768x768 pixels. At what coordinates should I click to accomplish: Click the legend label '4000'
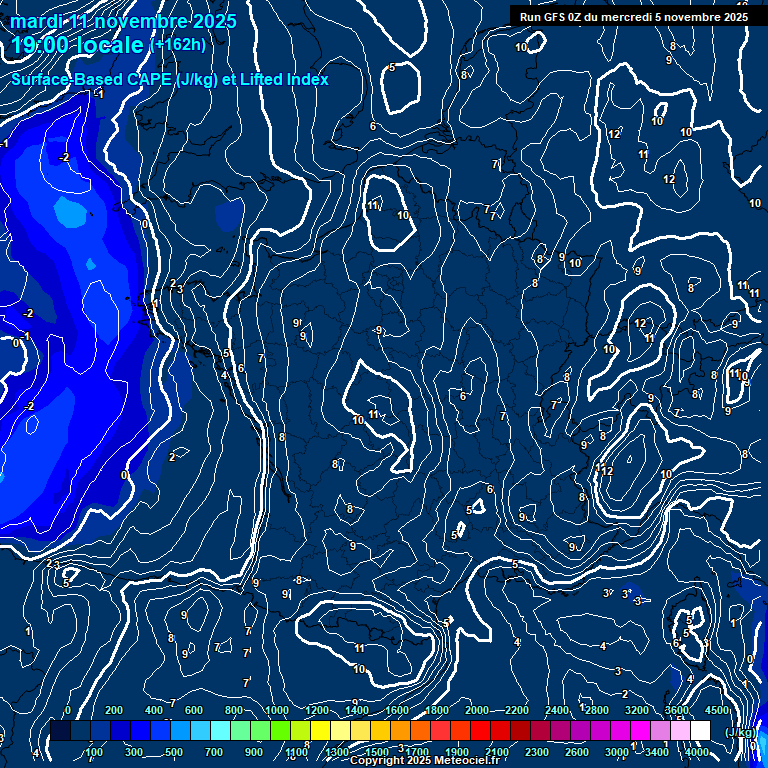[697, 752]
